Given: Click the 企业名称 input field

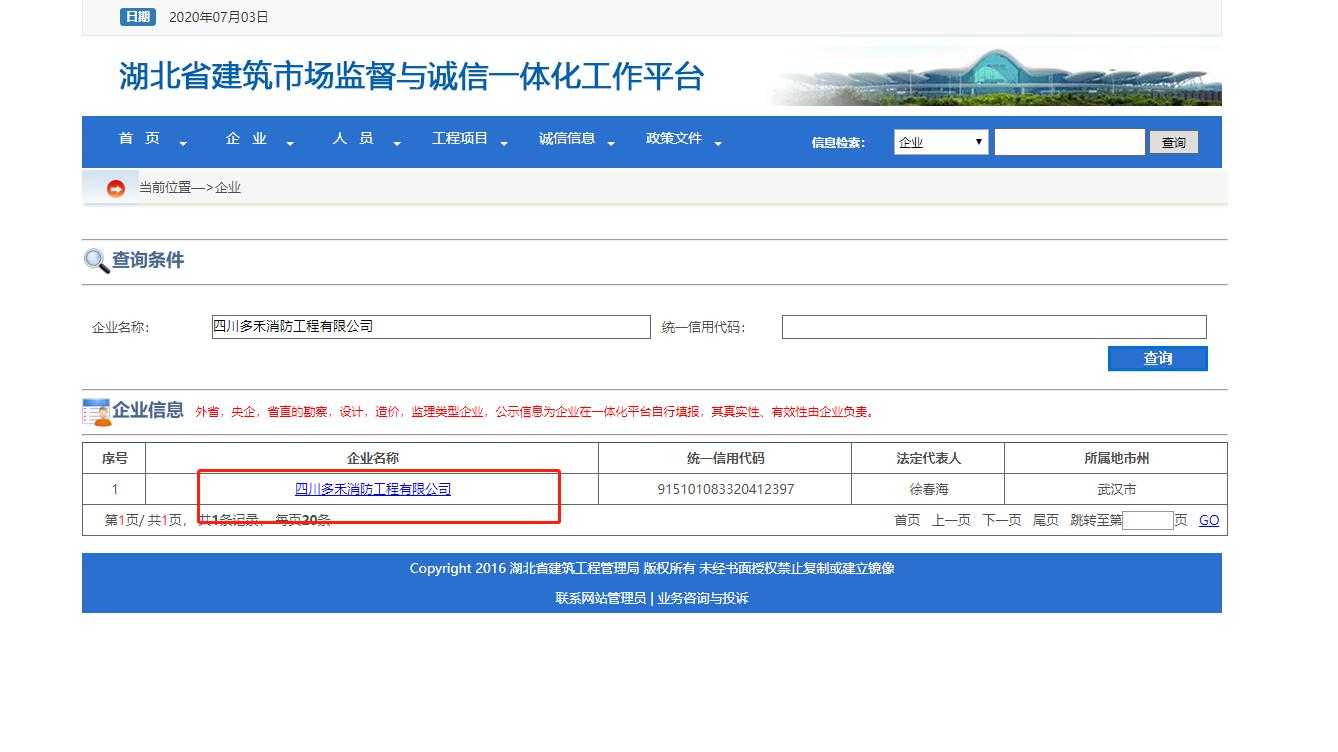Looking at the screenshot, I should pos(431,327).
